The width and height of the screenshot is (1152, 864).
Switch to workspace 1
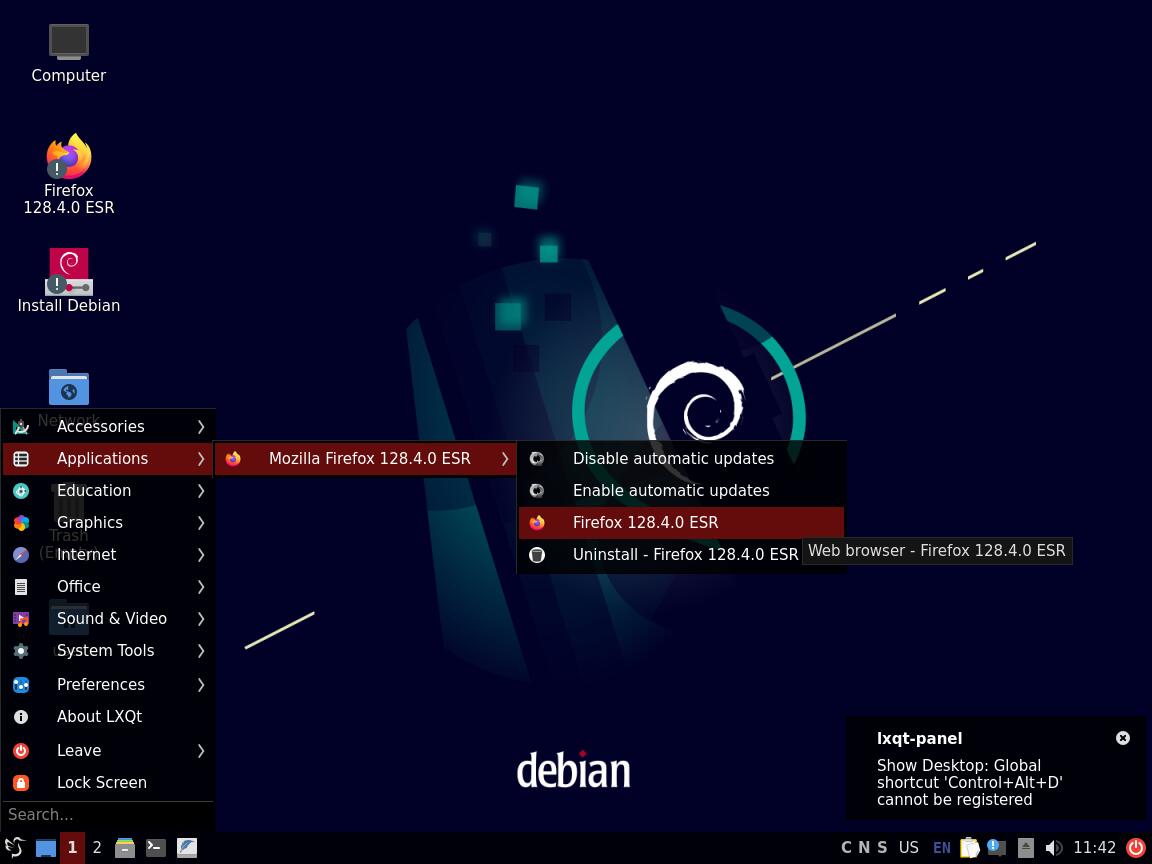(x=72, y=848)
